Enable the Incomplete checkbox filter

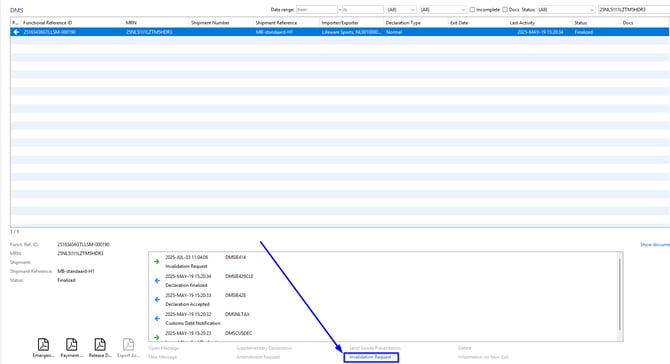[472, 9]
